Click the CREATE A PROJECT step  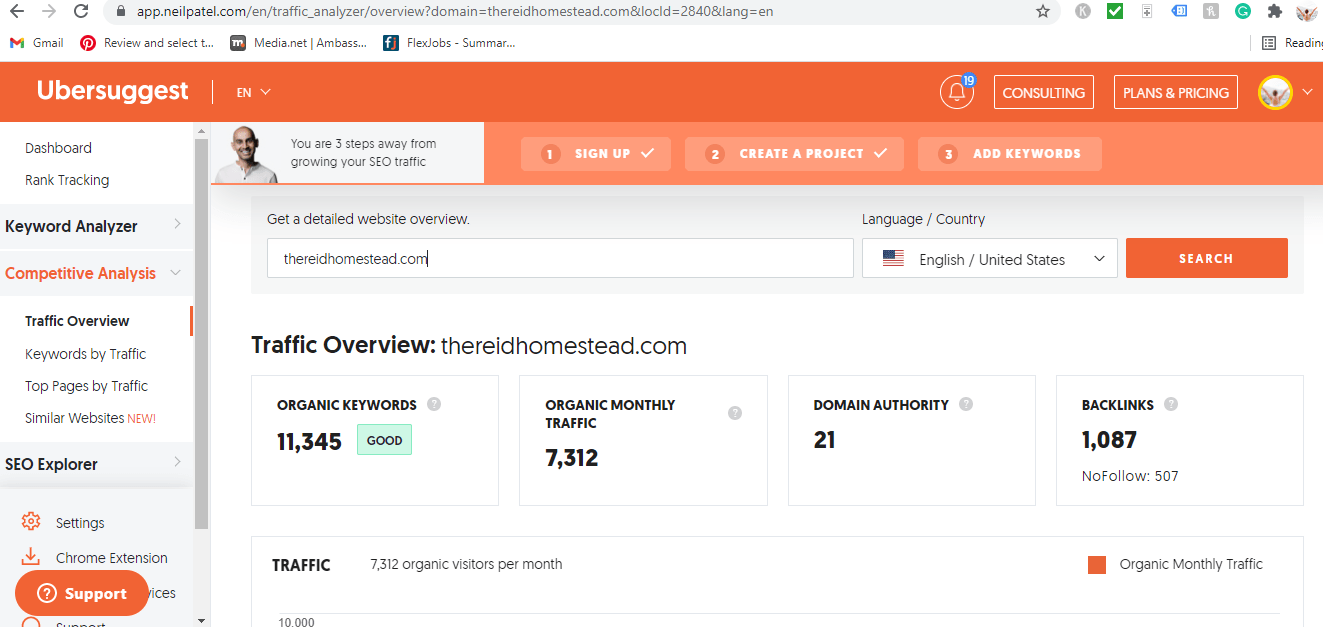795,154
